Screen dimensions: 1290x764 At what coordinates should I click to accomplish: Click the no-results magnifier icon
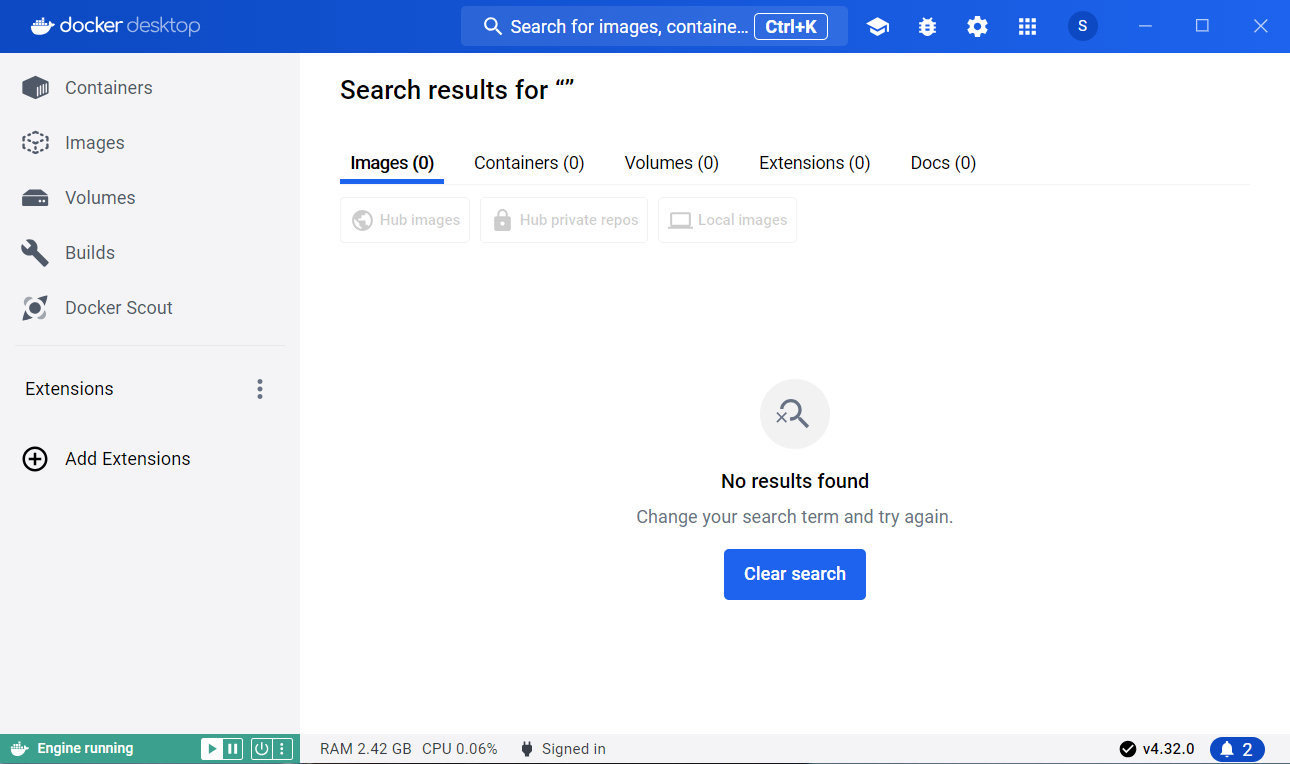tap(795, 414)
